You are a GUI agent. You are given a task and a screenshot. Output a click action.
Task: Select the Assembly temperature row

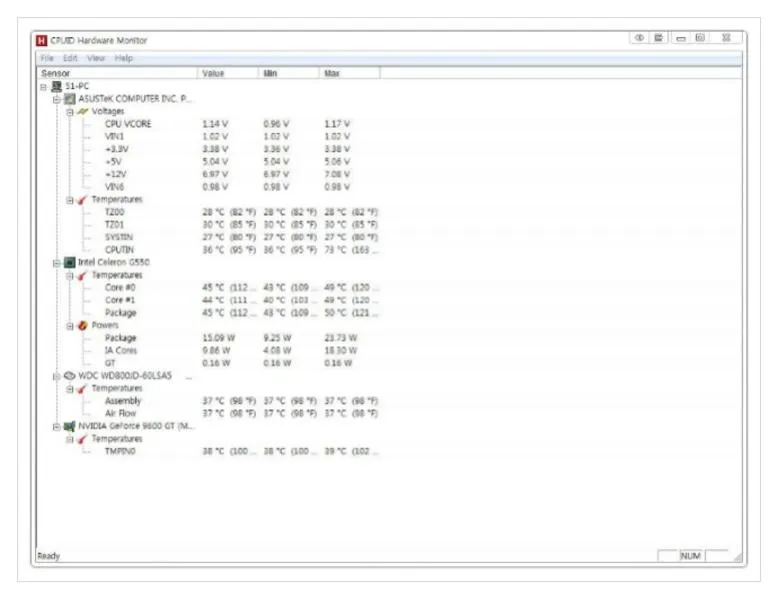(x=241, y=401)
